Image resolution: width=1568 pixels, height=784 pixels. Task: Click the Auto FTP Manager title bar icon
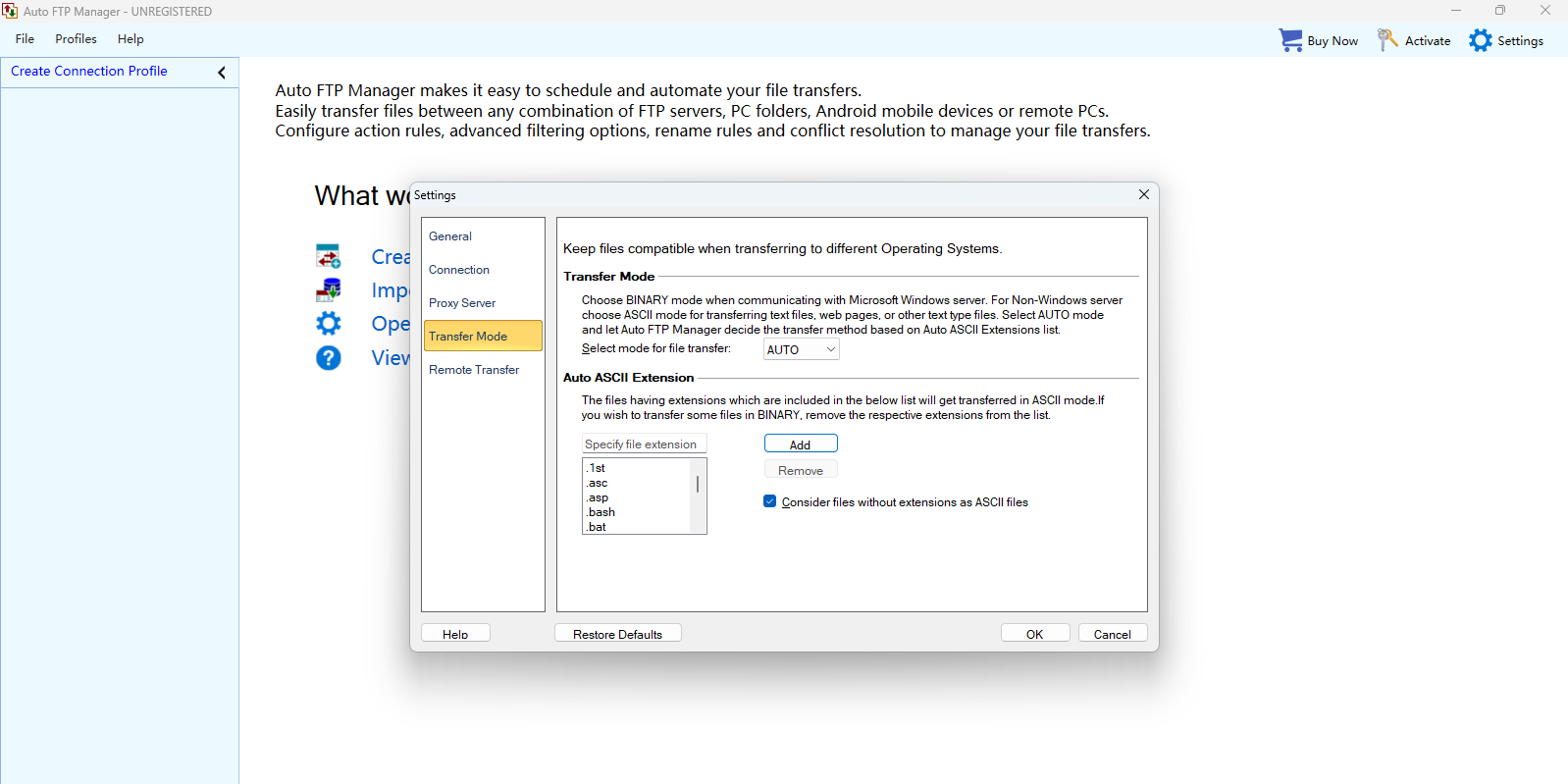click(10, 11)
